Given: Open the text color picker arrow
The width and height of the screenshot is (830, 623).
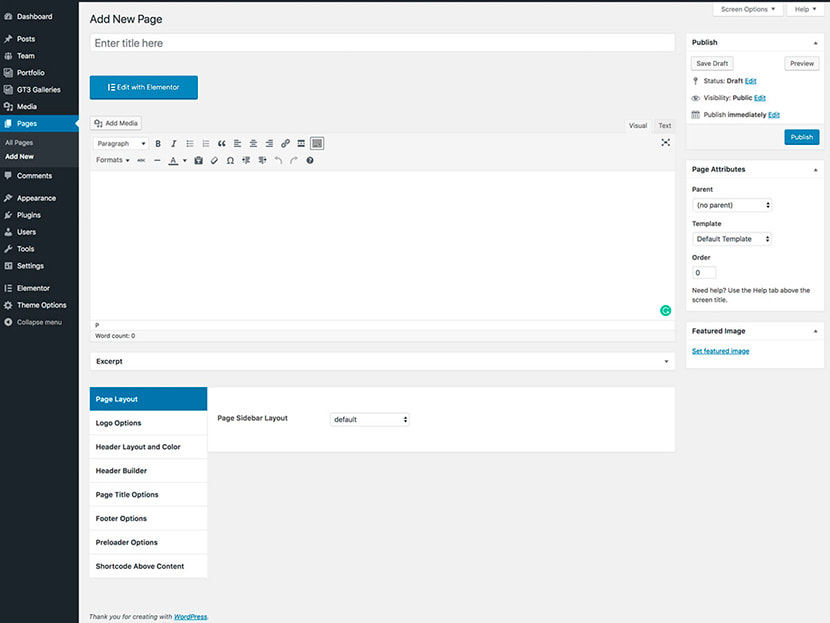Looking at the screenshot, I should [x=184, y=160].
